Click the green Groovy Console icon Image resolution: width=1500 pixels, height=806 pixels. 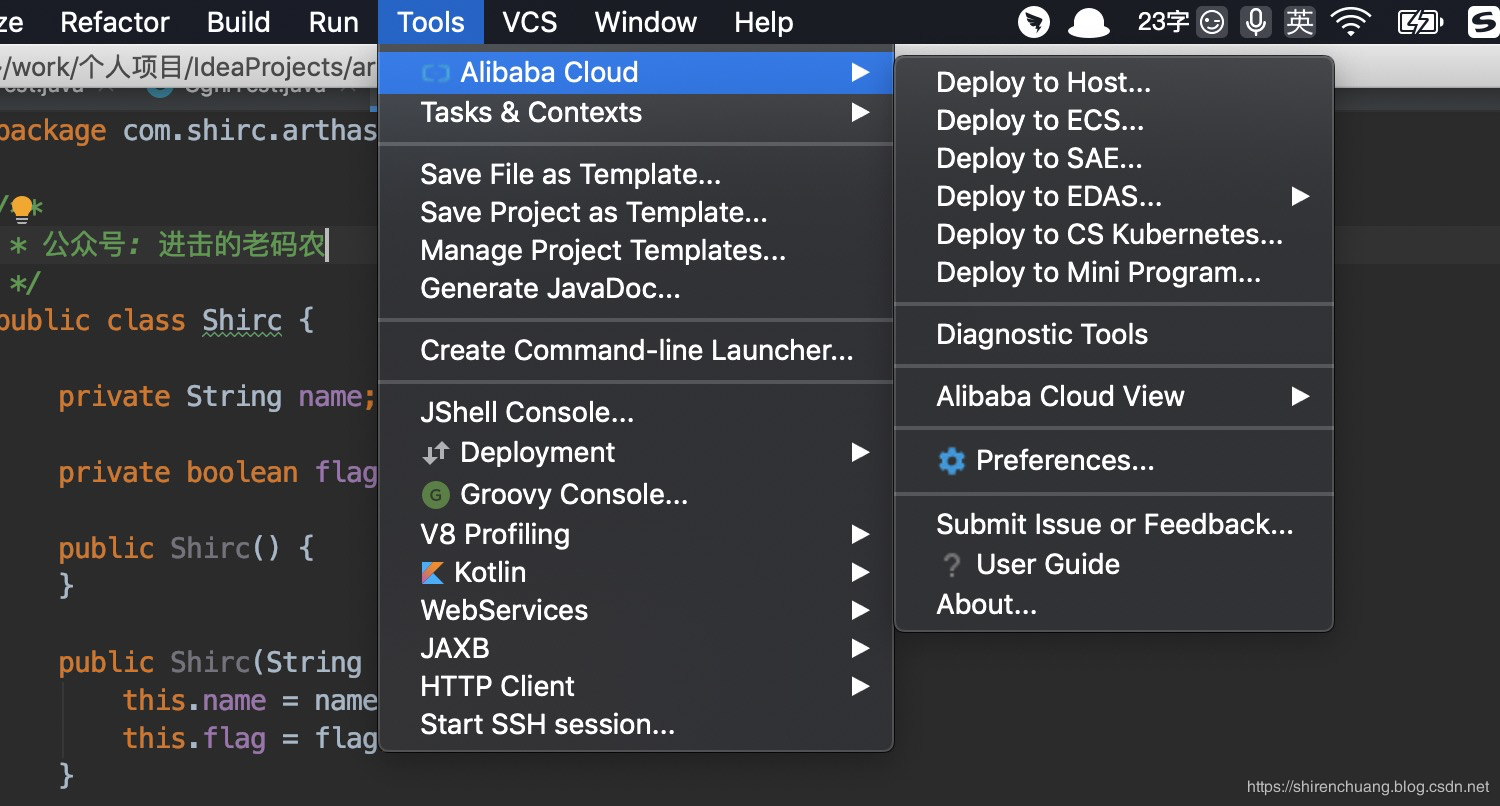pyautogui.click(x=435, y=495)
